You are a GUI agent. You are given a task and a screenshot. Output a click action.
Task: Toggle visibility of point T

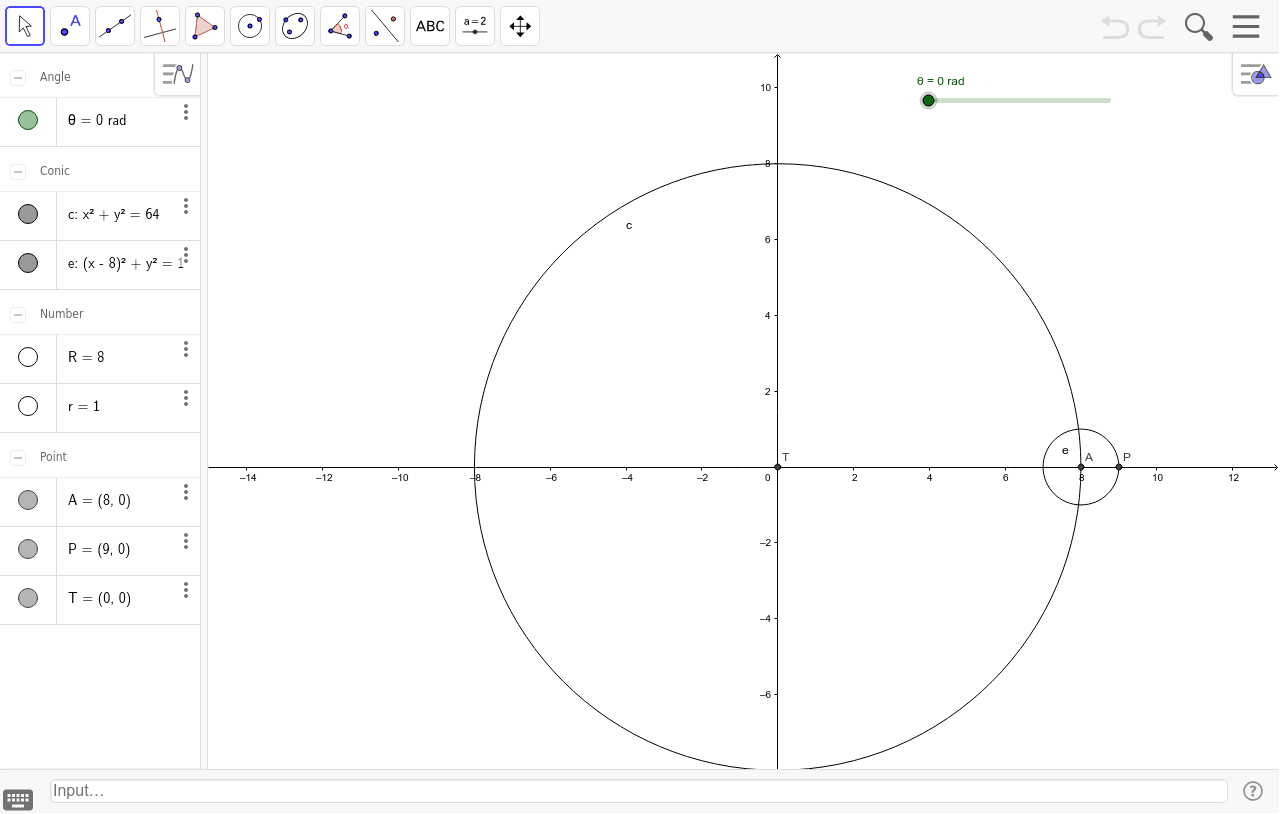point(28,598)
